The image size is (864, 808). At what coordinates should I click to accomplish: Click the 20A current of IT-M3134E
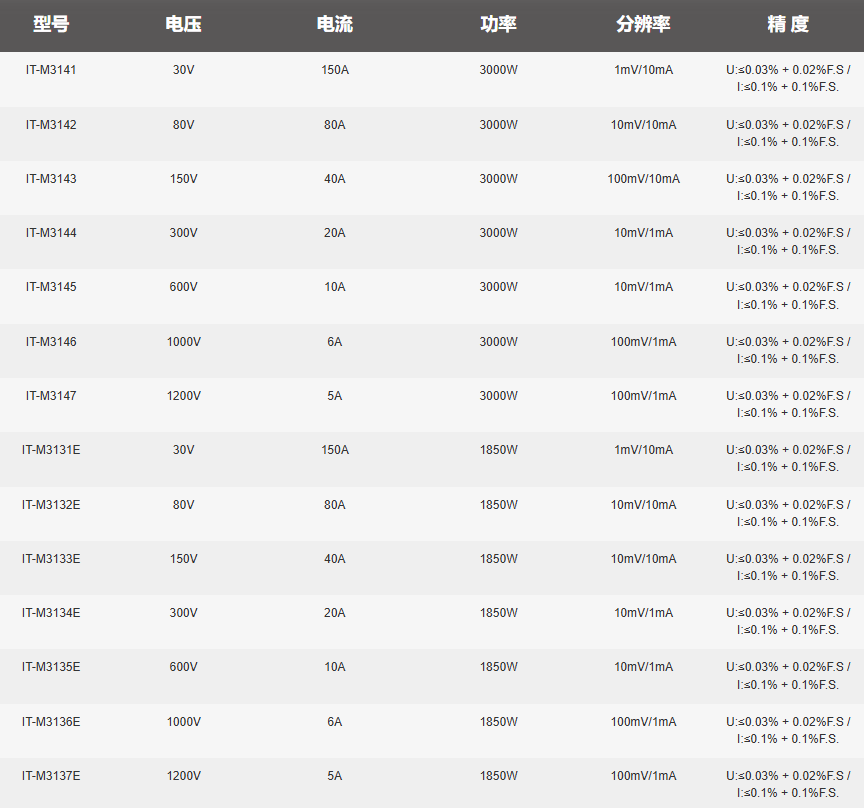(334, 613)
